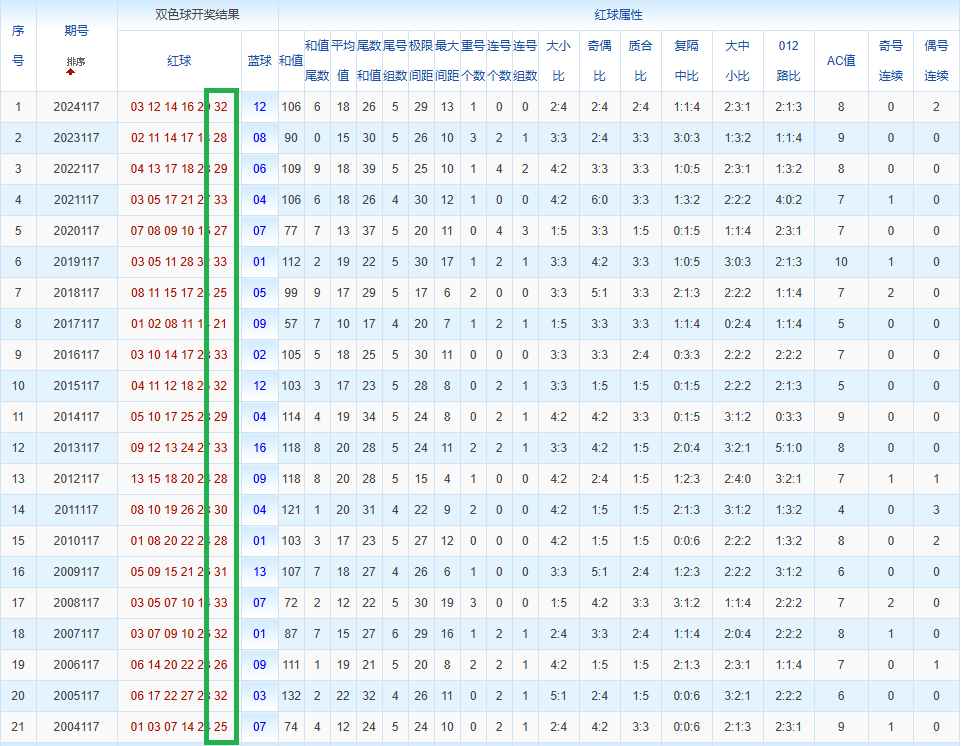
Task: Select period number 2019117
Action: click(76, 262)
